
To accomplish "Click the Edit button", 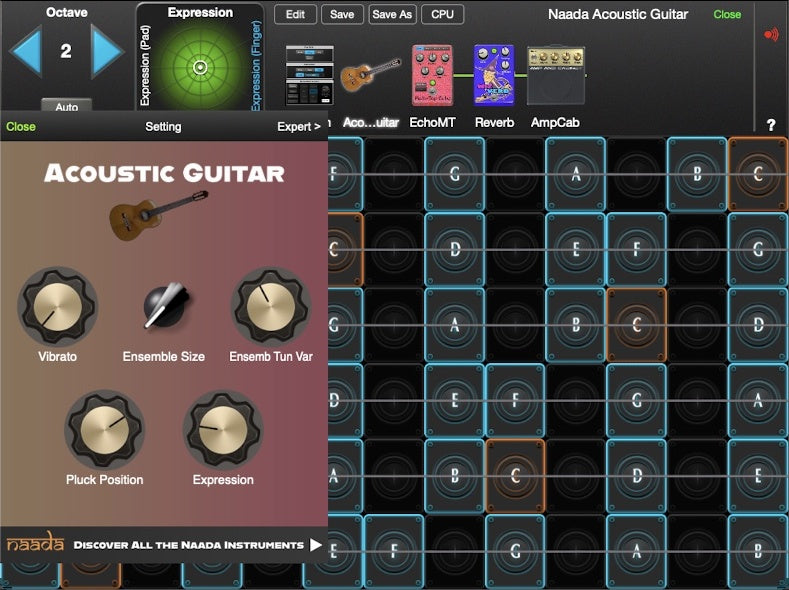I will [295, 15].
